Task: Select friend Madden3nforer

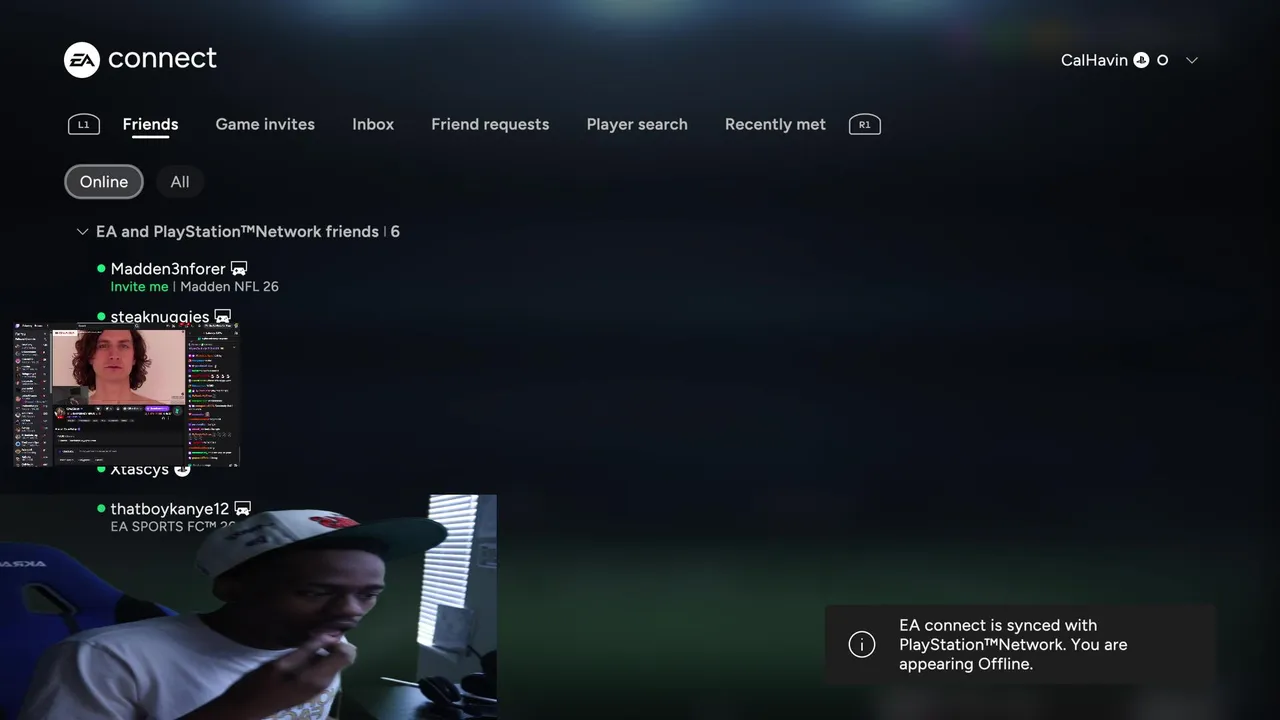Action: point(168,268)
